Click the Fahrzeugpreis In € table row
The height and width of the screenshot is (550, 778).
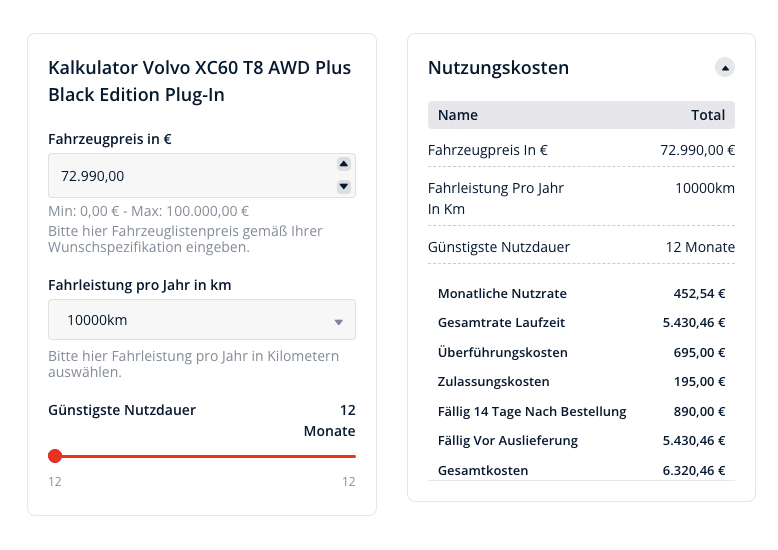581,150
